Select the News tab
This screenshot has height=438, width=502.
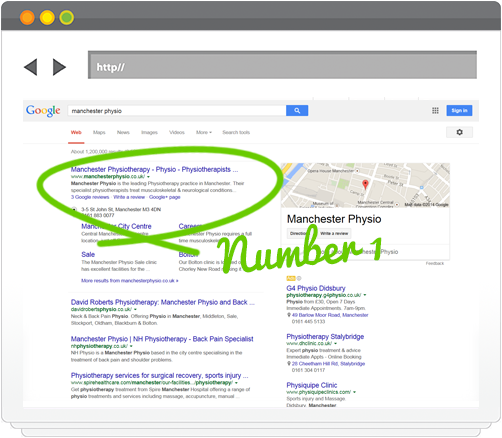coord(123,132)
